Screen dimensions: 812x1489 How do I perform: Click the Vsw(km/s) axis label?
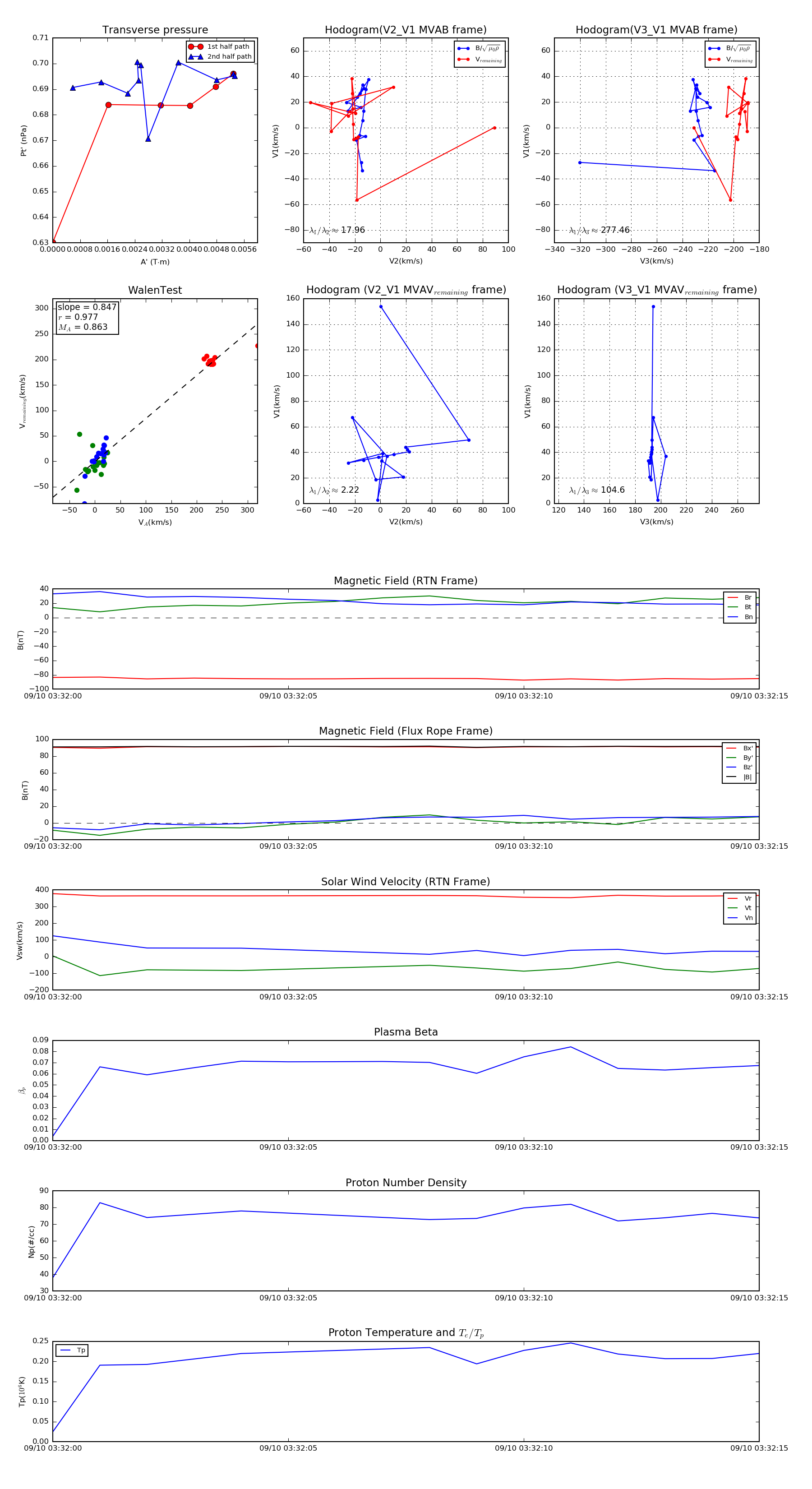click(x=20, y=941)
